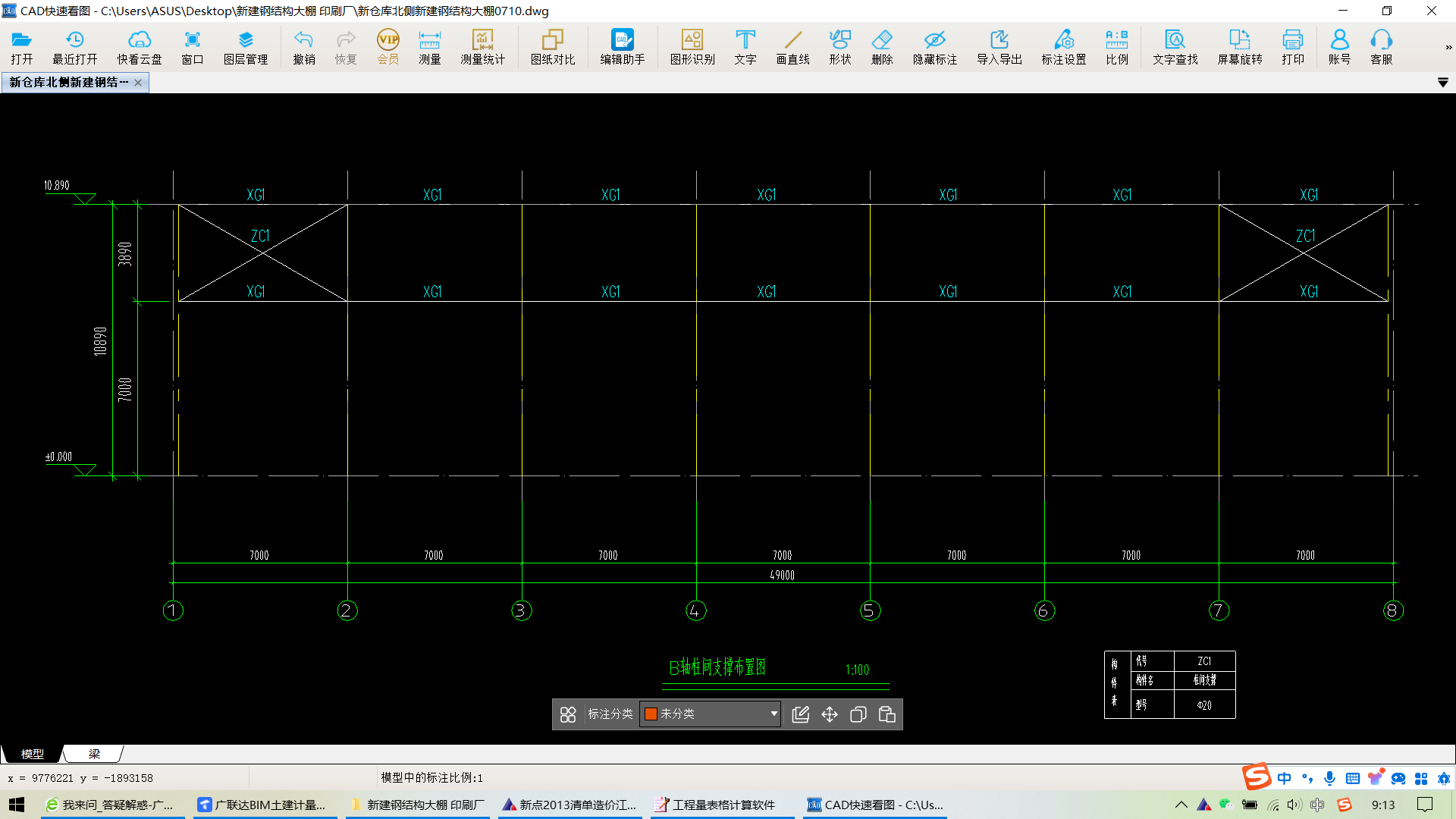Click the 恢复 redo icon
Image resolution: width=1456 pixels, height=819 pixels.
pos(345,47)
